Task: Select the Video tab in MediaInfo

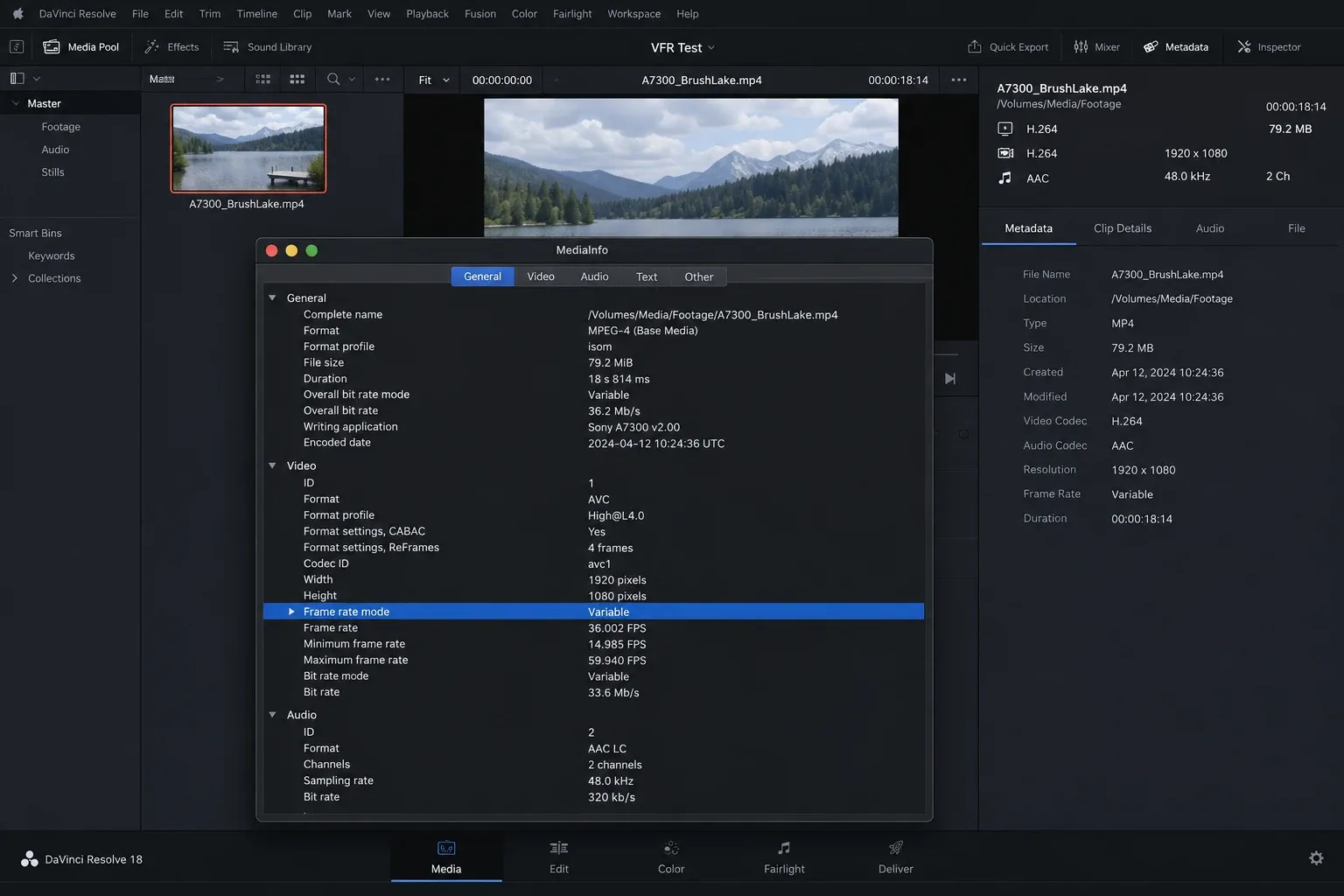Action: tap(541, 276)
